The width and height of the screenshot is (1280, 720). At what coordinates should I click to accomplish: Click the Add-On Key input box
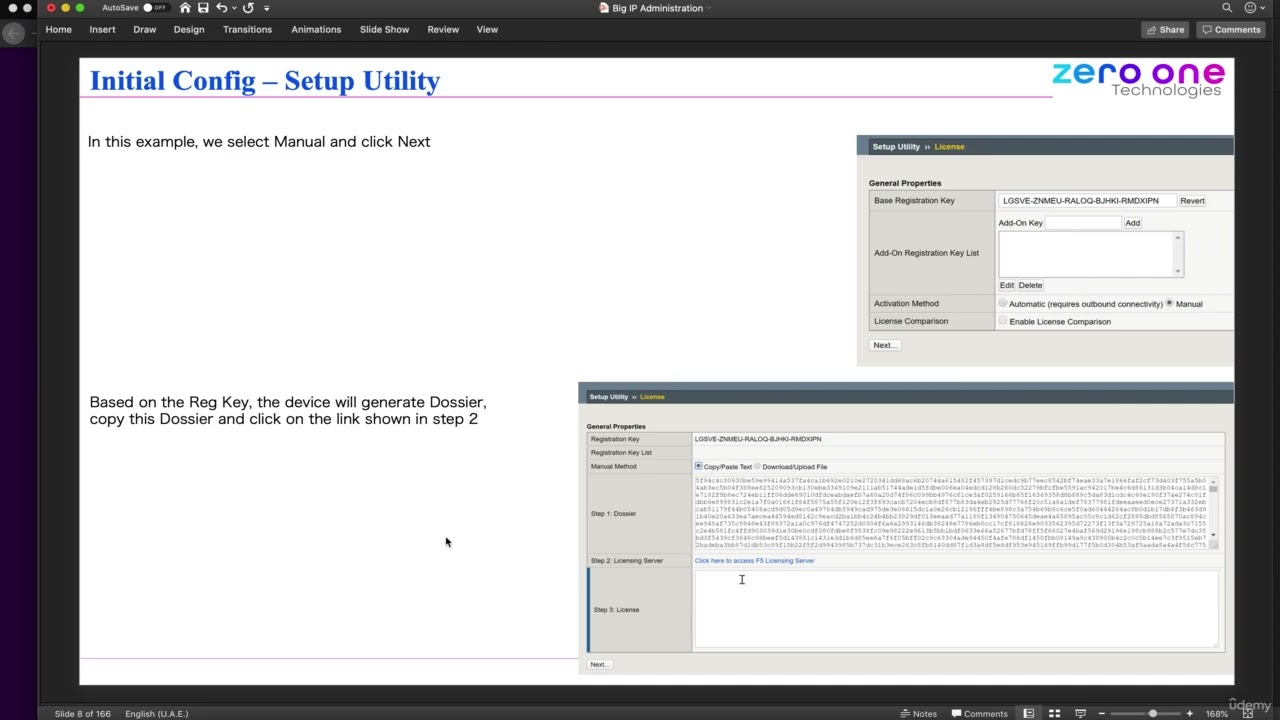click(x=1083, y=223)
